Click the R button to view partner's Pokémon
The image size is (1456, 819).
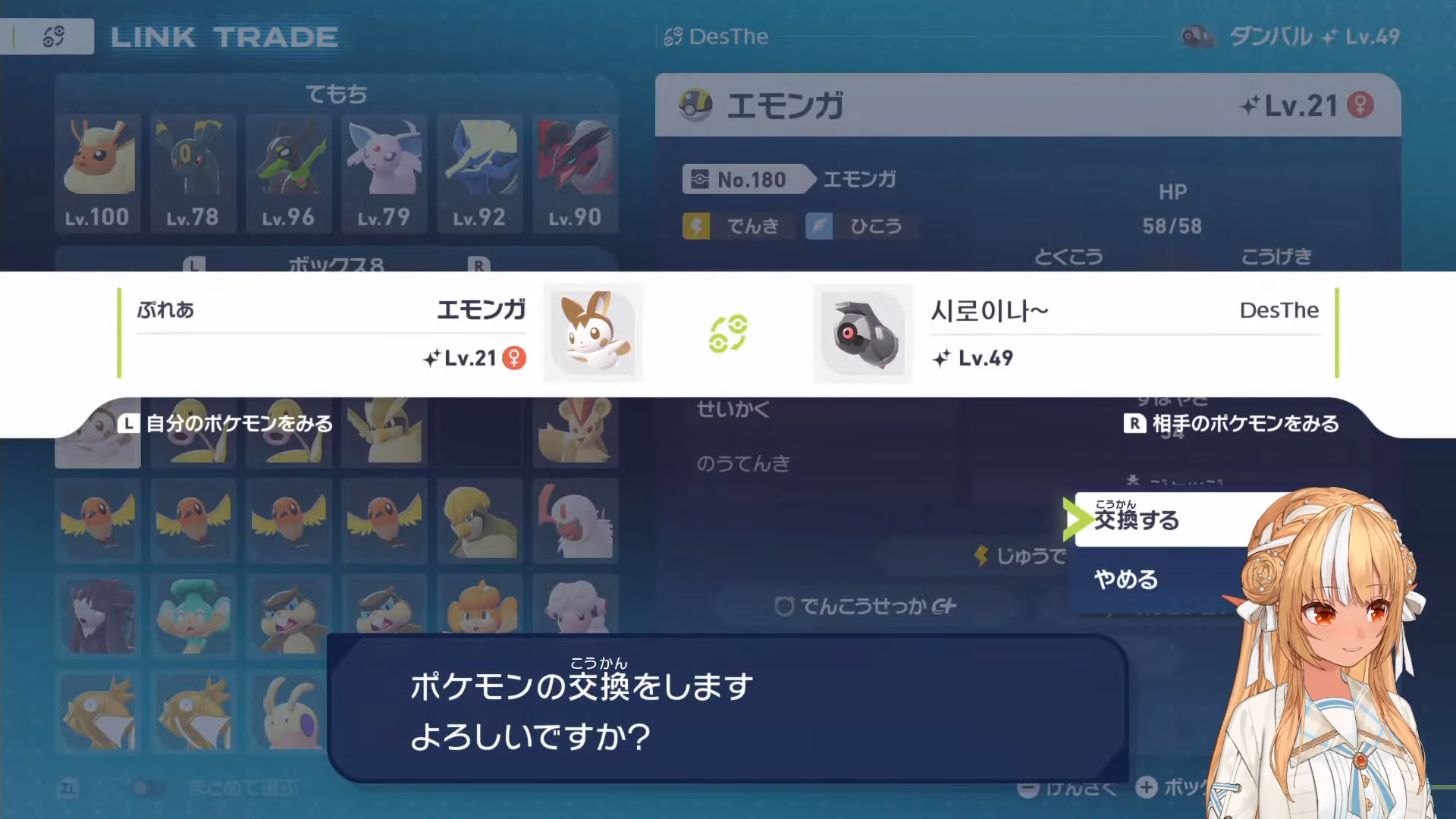(x=1134, y=423)
